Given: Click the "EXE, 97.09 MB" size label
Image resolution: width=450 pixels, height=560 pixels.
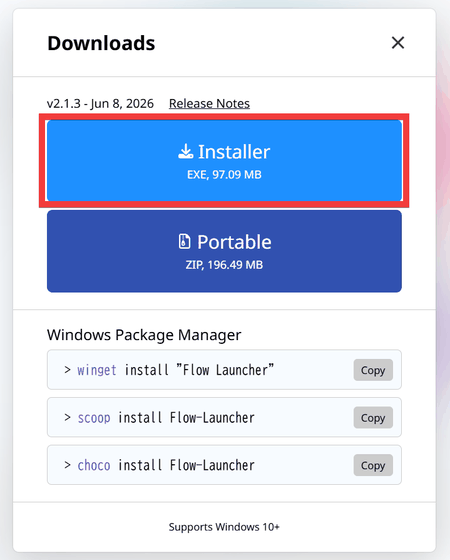Looking at the screenshot, I should coord(224,175).
